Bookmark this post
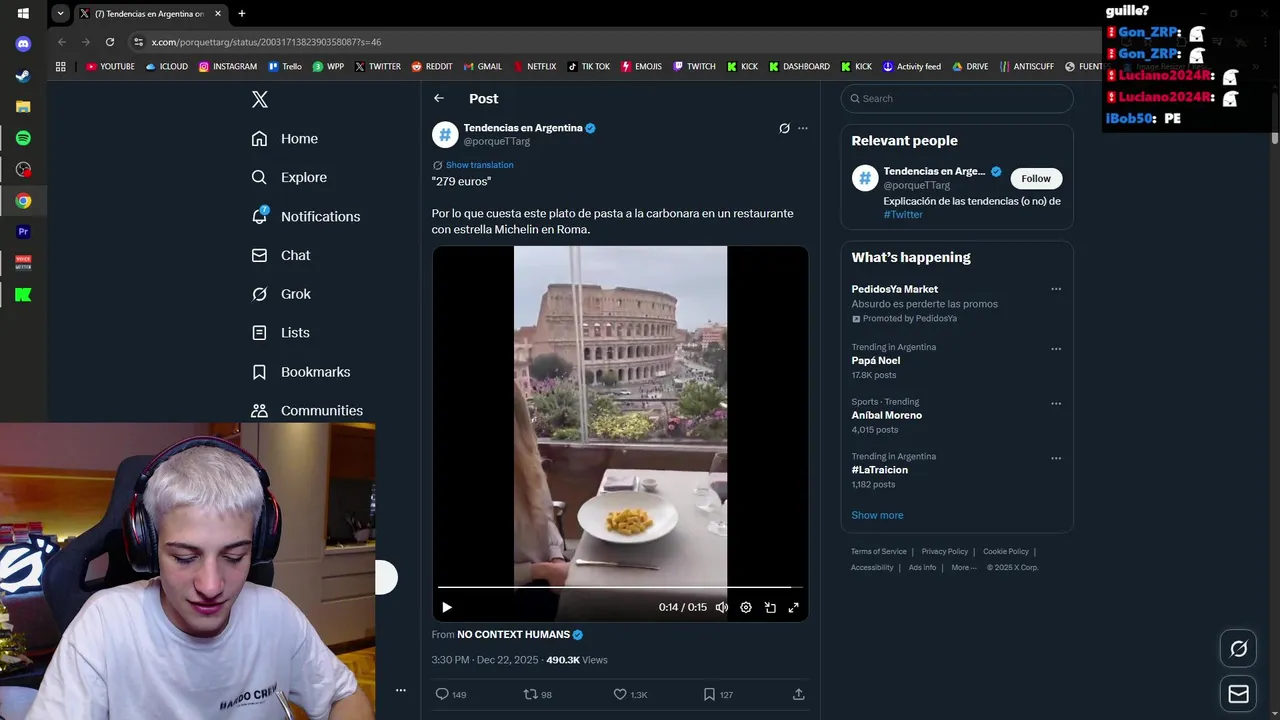The height and width of the screenshot is (720, 1280). pyautogui.click(x=709, y=694)
